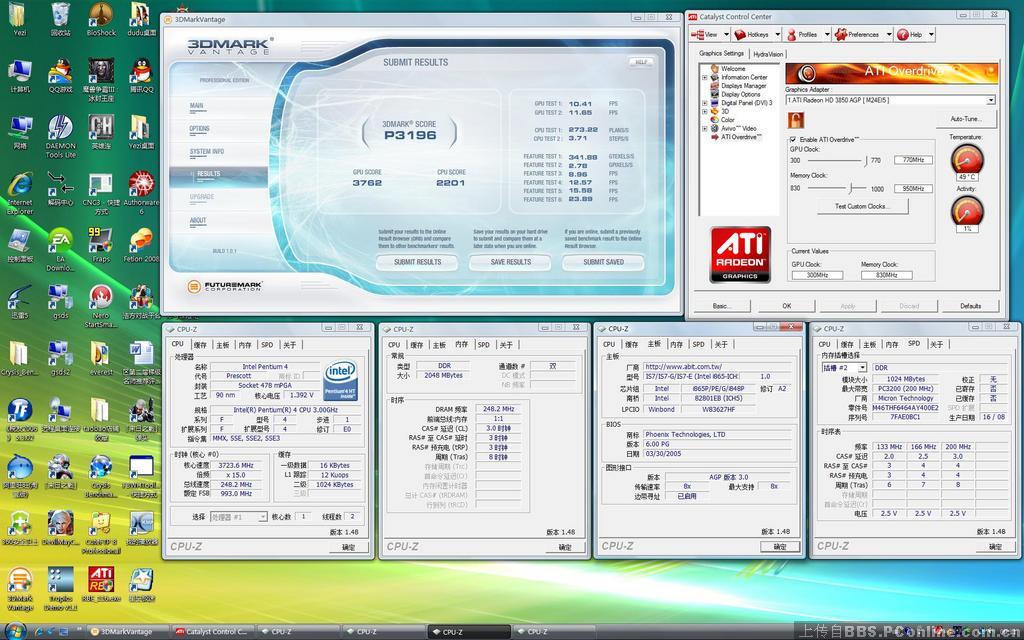The height and width of the screenshot is (640, 1024).
Task: Open the Graphics Adapter dropdown
Action: click(991, 100)
